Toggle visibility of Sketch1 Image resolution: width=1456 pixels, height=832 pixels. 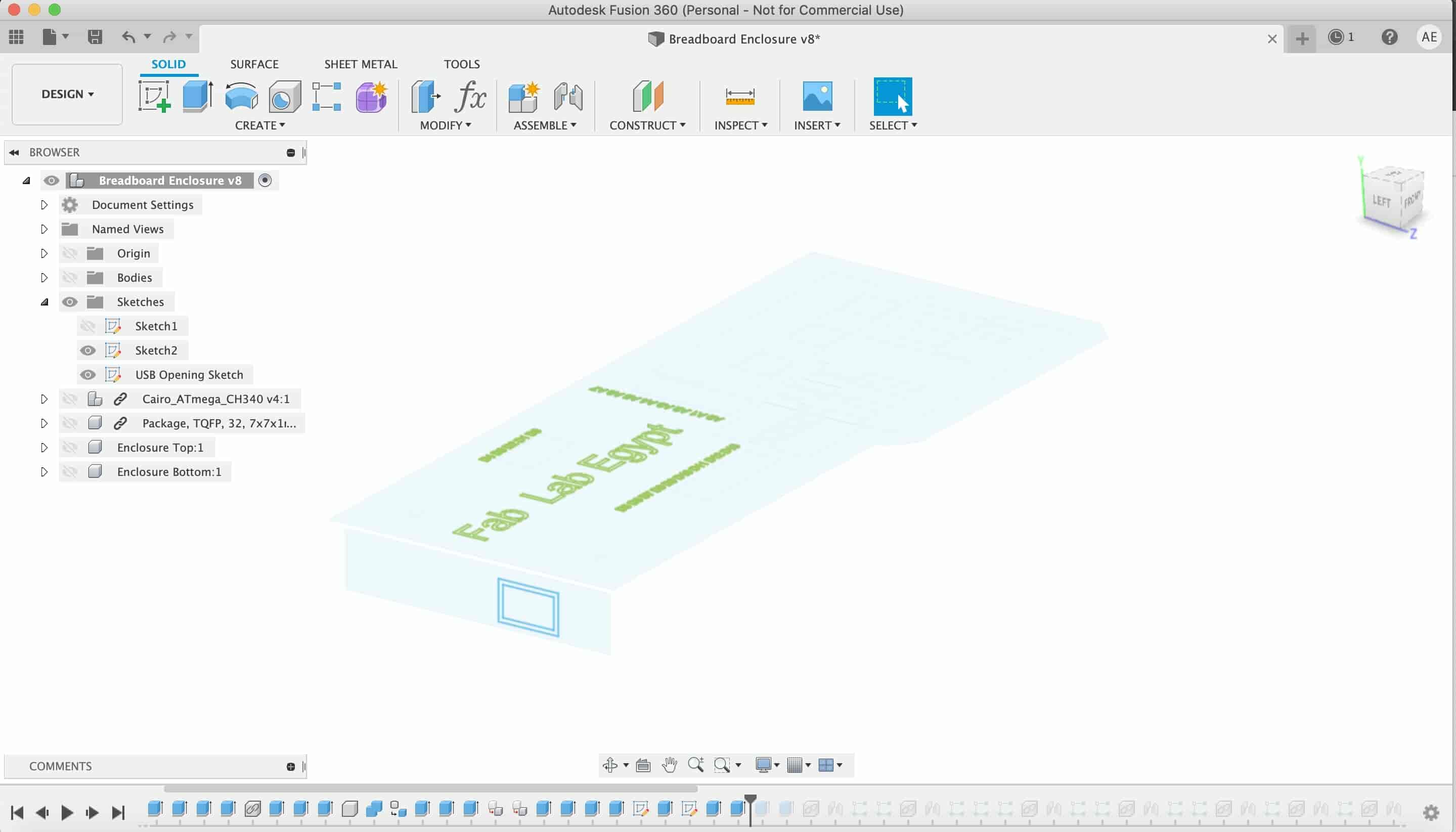pos(88,325)
